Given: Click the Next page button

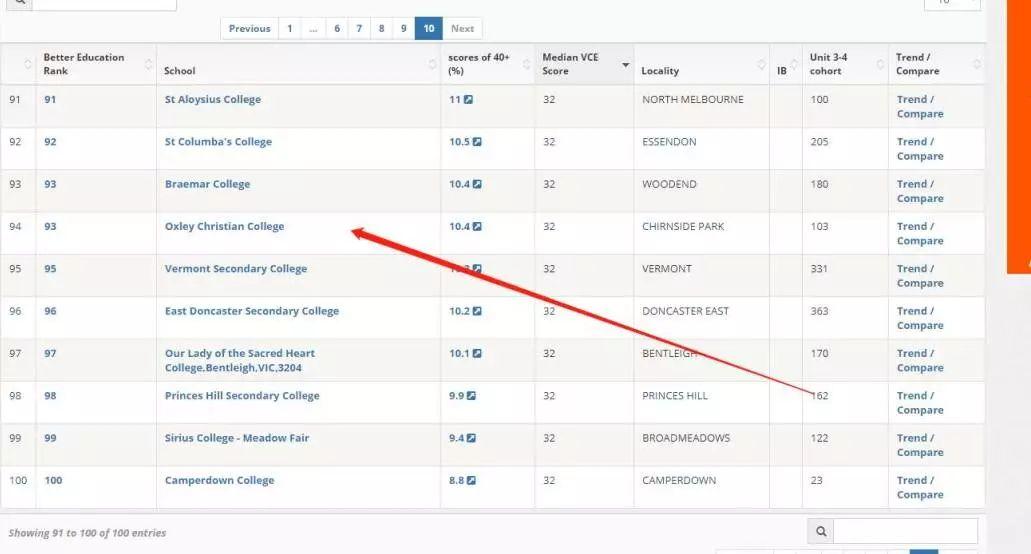Looking at the screenshot, I should click(x=462, y=28).
